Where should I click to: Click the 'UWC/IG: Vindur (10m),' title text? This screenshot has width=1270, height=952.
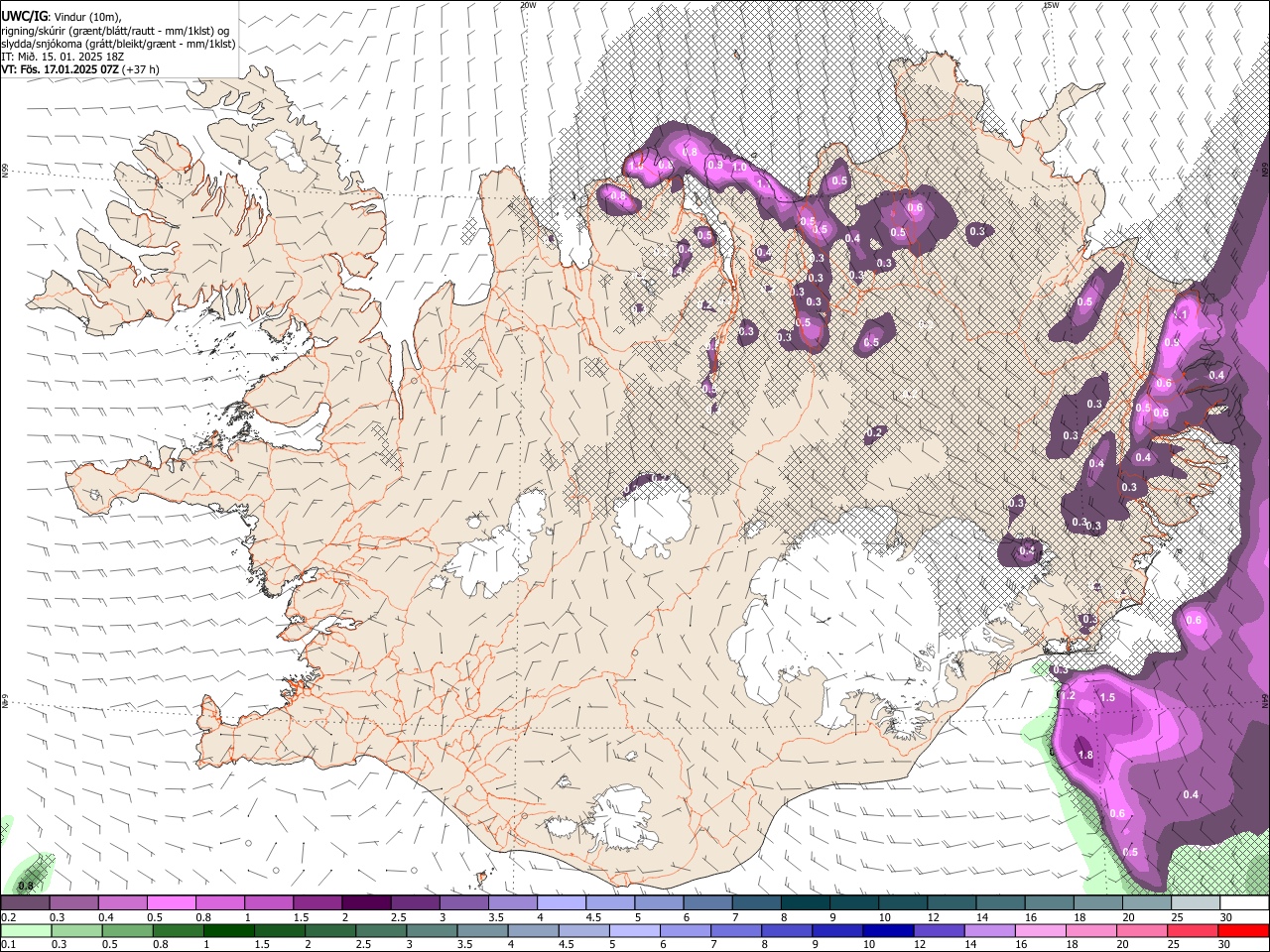click(x=62, y=17)
